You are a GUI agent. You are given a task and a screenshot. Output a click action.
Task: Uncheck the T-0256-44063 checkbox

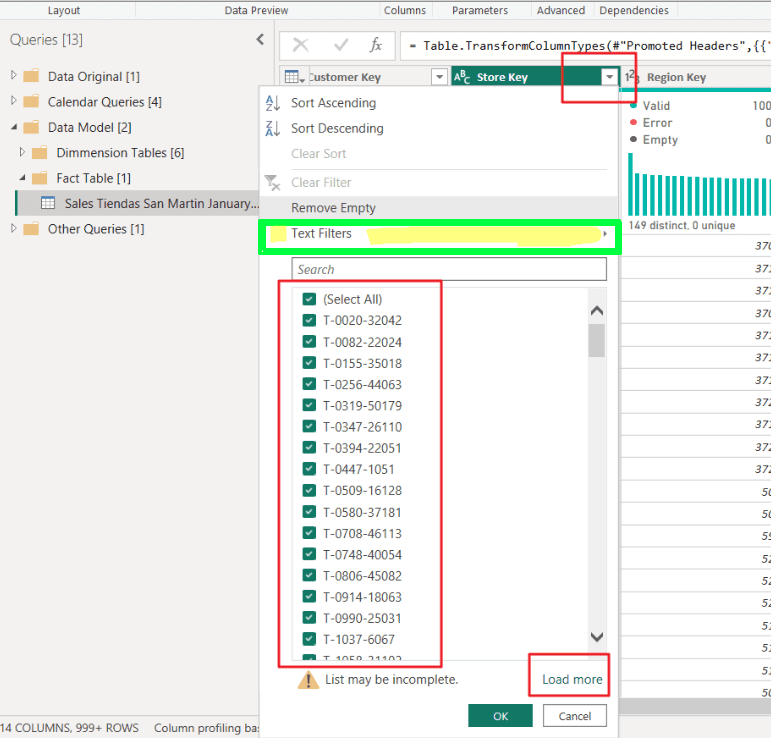pos(309,384)
